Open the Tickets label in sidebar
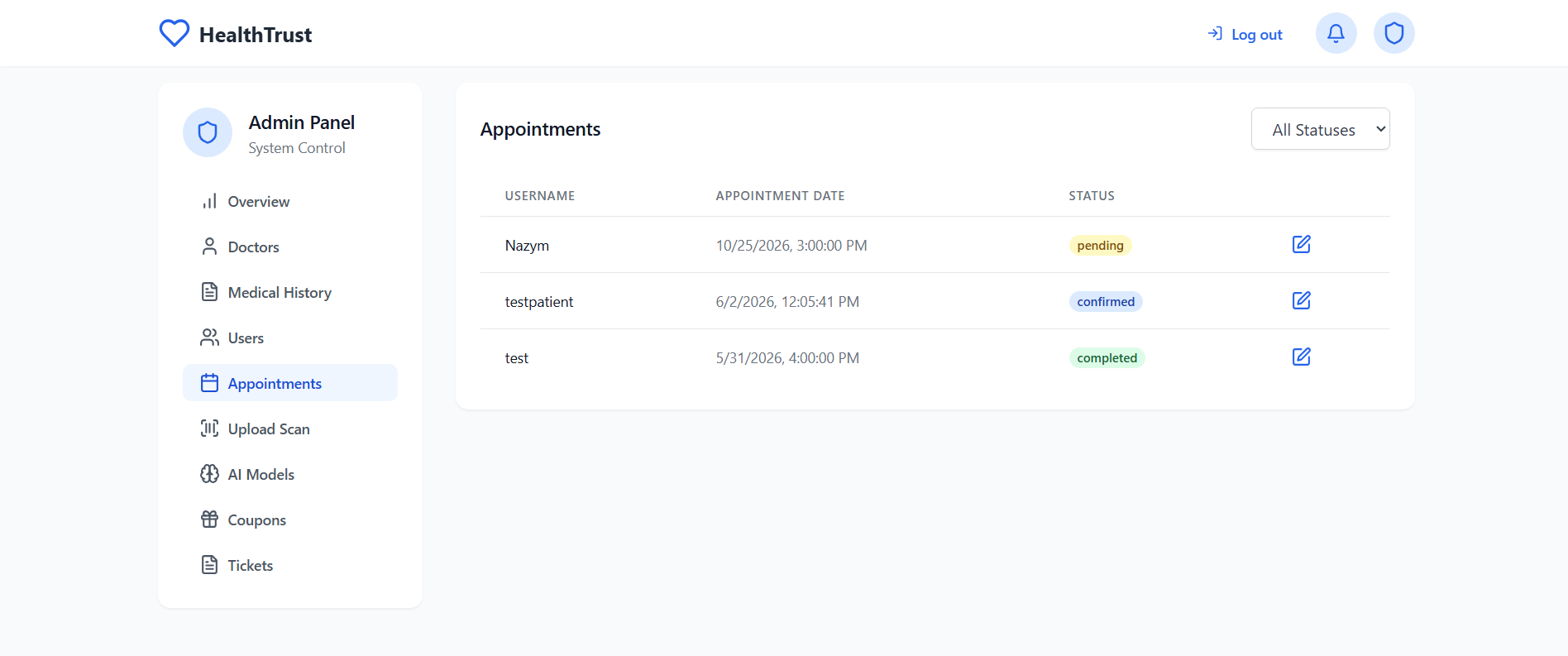The image size is (1568, 656). point(251,566)
